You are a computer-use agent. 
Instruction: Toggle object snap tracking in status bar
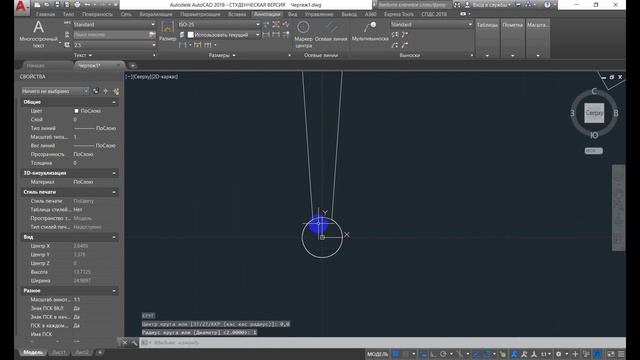pyautogui.click(x=476, y=354)
